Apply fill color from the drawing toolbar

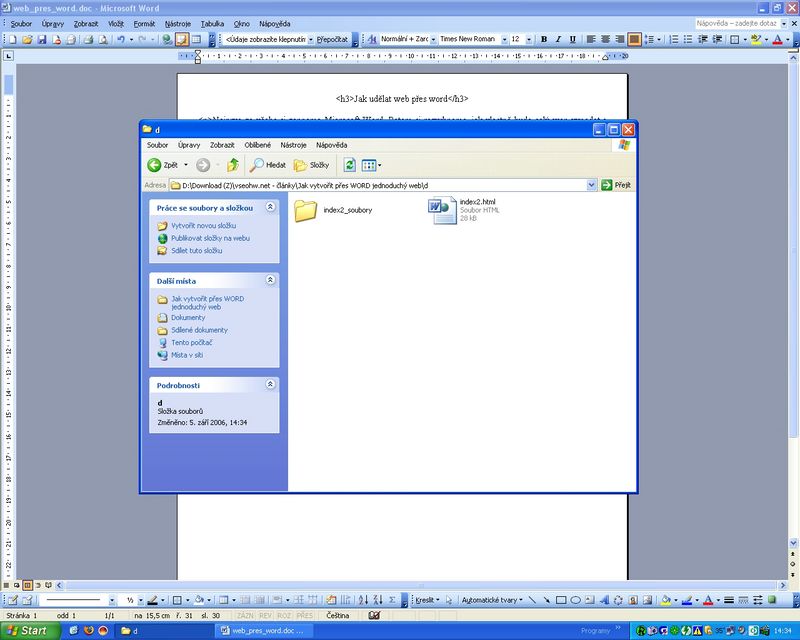[665, 600]
